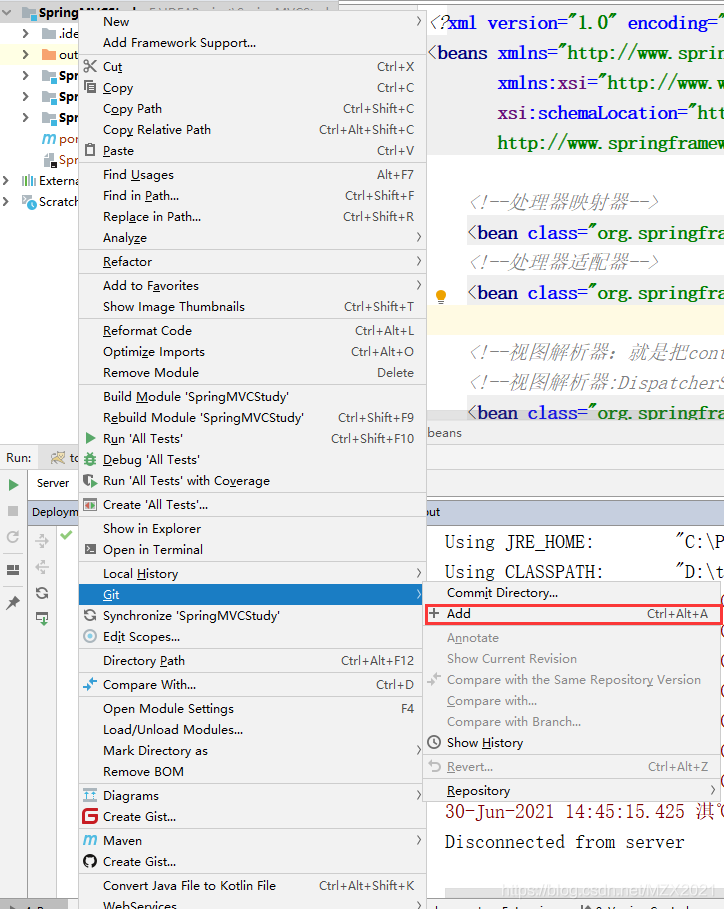Click the green Run 'All Tests' arrow icon

pyautogui.click(x=90, y=438)
